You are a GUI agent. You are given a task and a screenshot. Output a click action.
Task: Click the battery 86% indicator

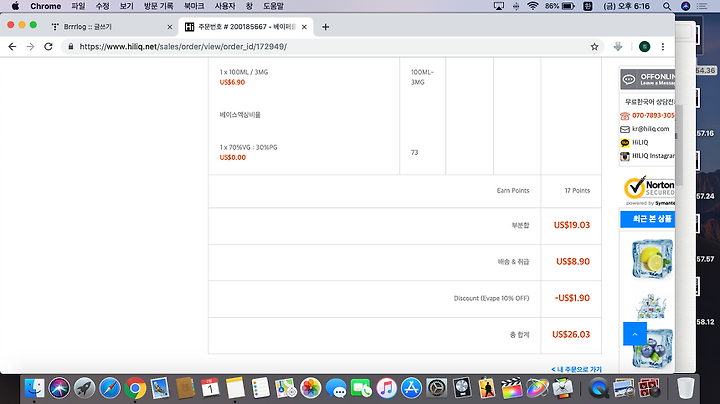click(x=560, y=6)
